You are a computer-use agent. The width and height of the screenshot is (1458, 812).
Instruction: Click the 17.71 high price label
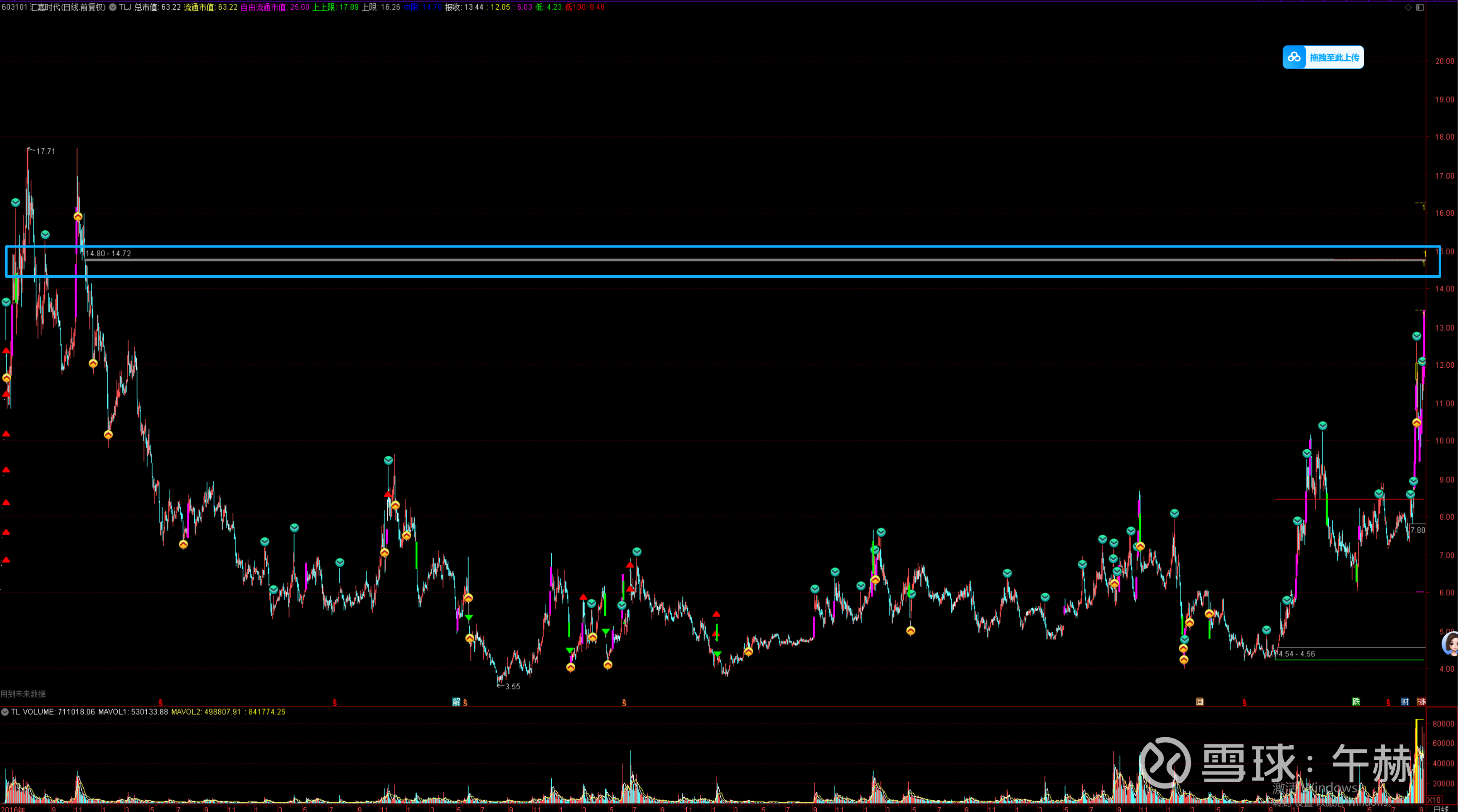click(x=45, y=151)
